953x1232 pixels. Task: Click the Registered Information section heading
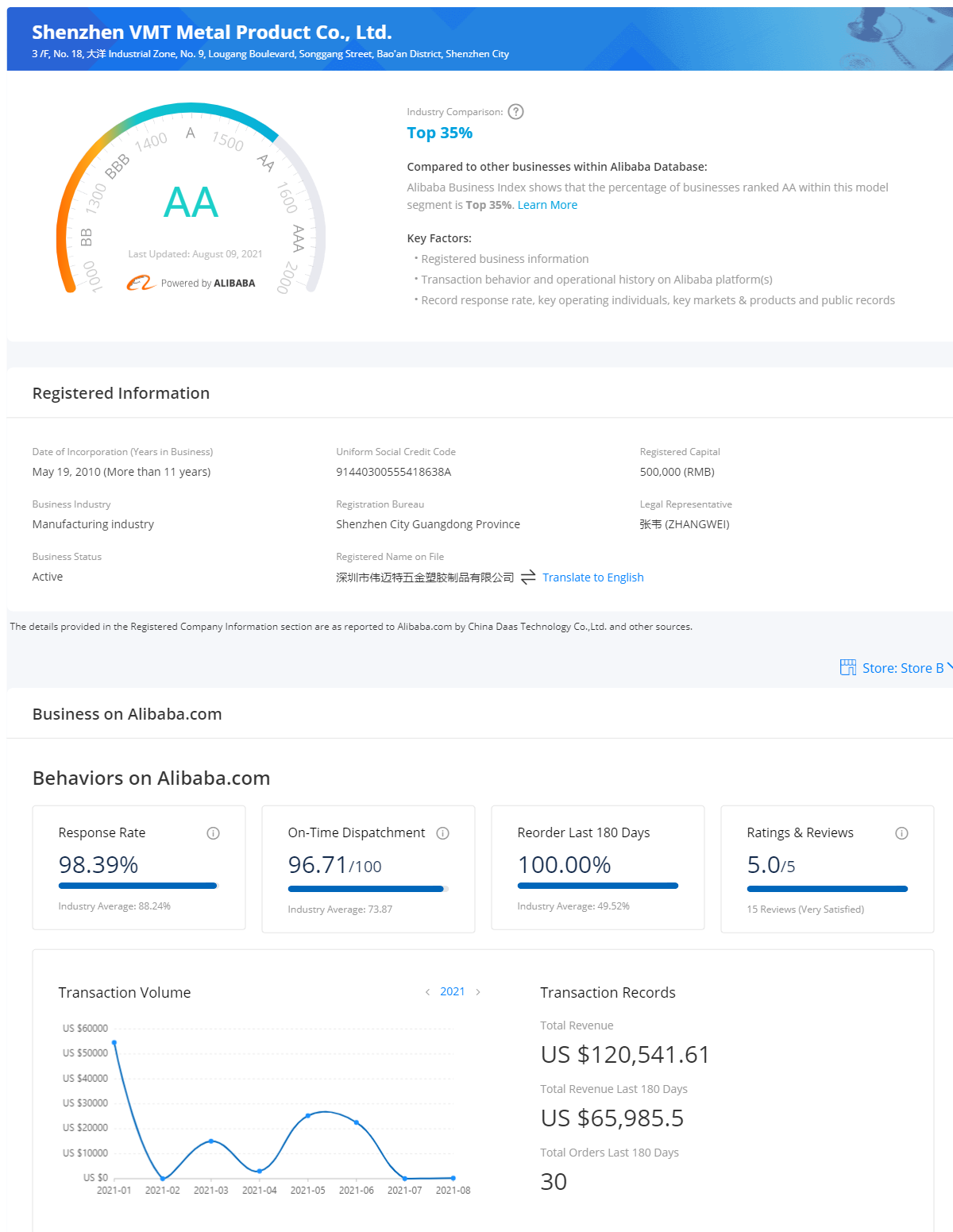[121, 393]
